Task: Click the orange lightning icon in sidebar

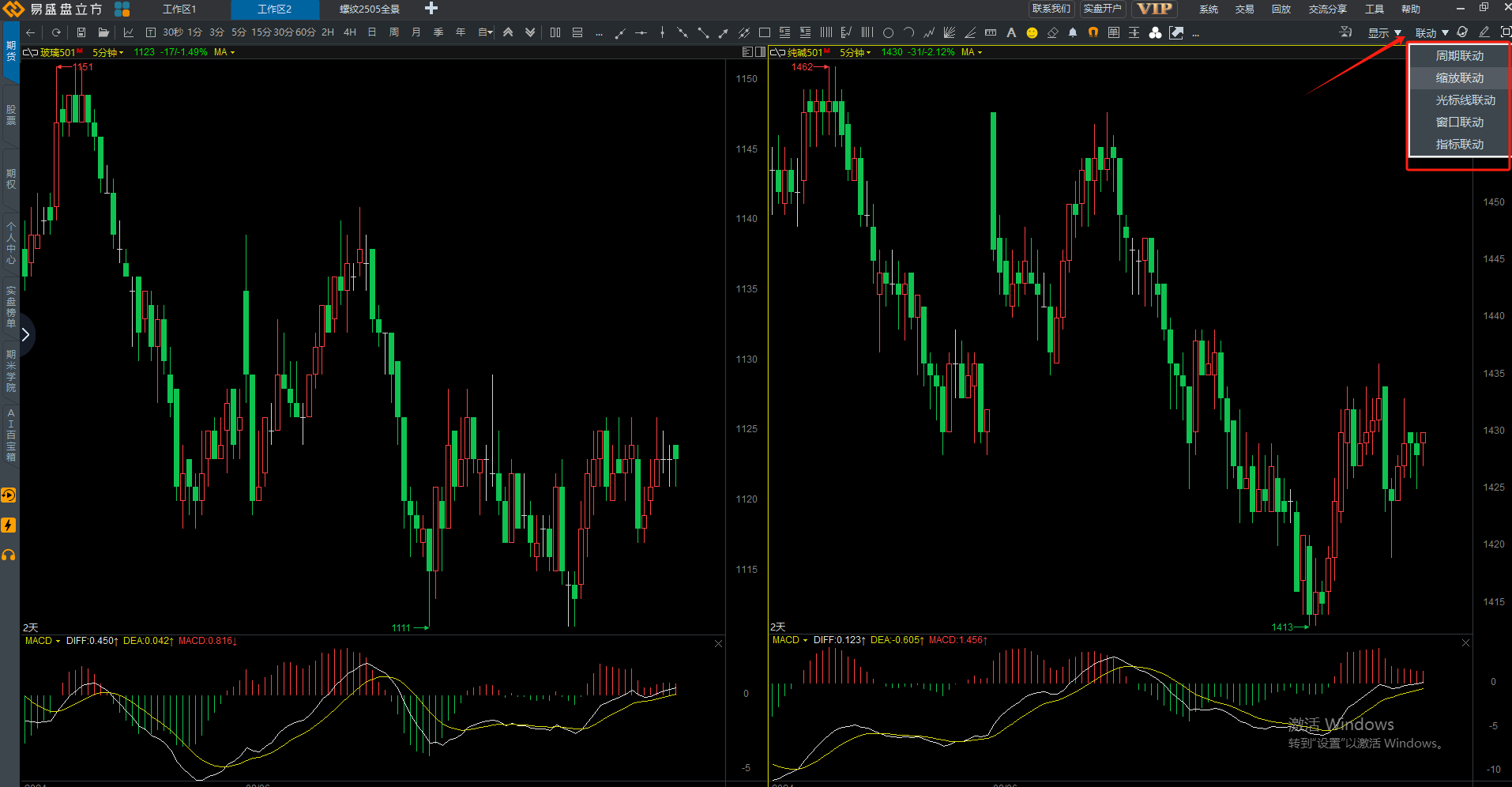Action: 9,525
